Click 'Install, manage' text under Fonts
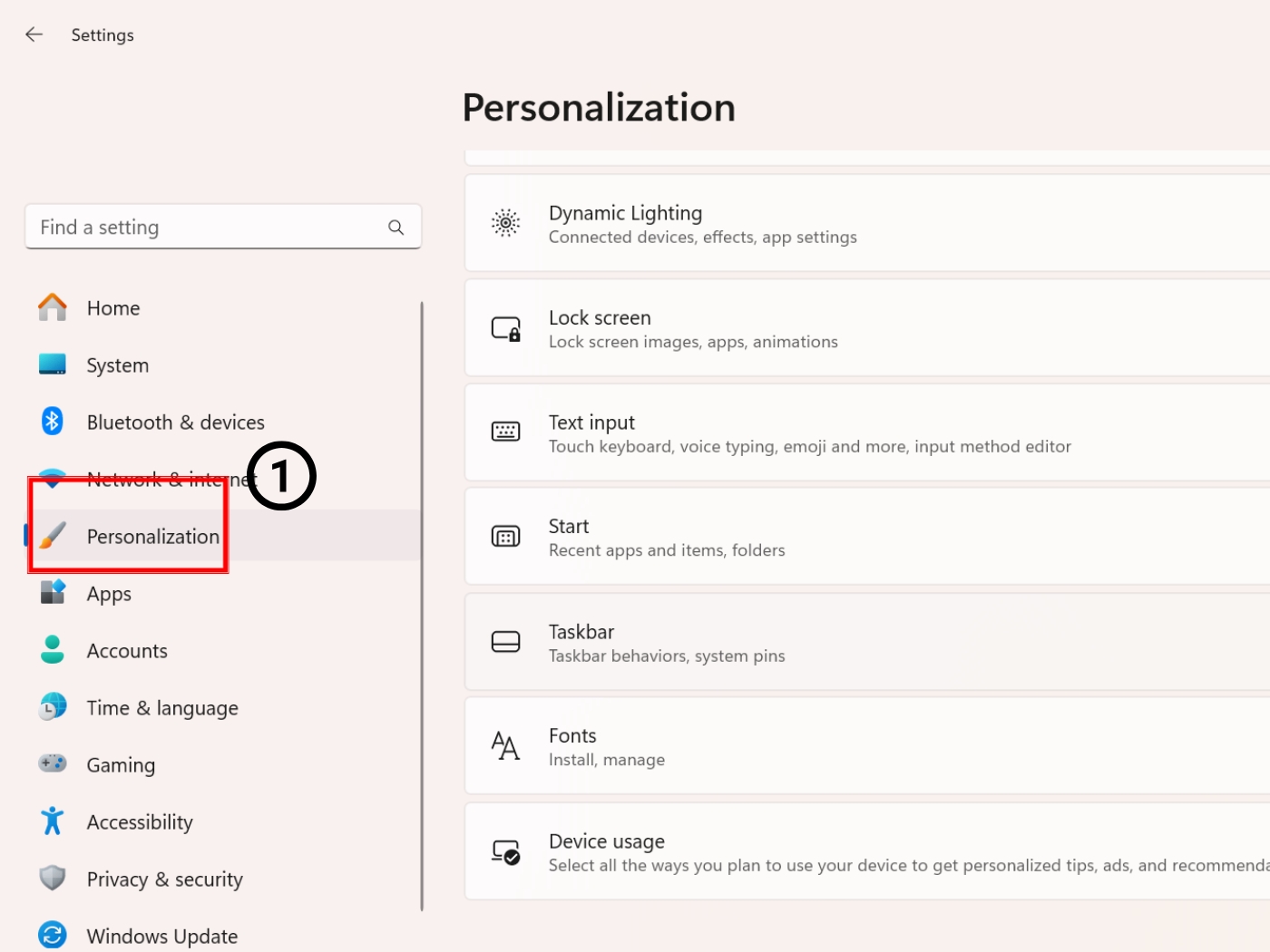Image resolution: width=1270 pixels, height=952 pixels. point(607,760)
